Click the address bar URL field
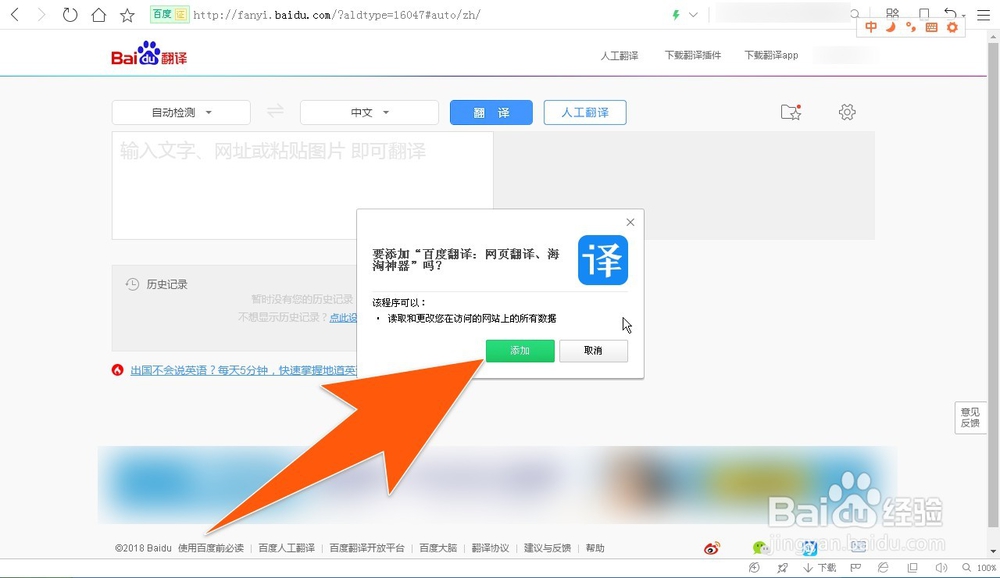This screenshot has height=578, width=1000. tap(427, 15)
